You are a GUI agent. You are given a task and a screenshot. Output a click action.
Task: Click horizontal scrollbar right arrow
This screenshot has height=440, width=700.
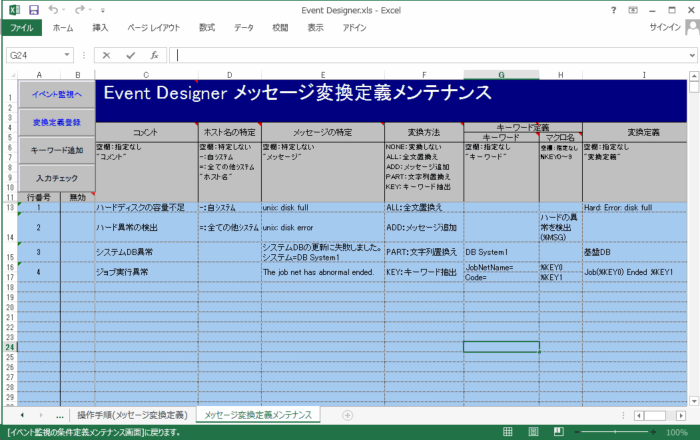click(x=681, y=416)
